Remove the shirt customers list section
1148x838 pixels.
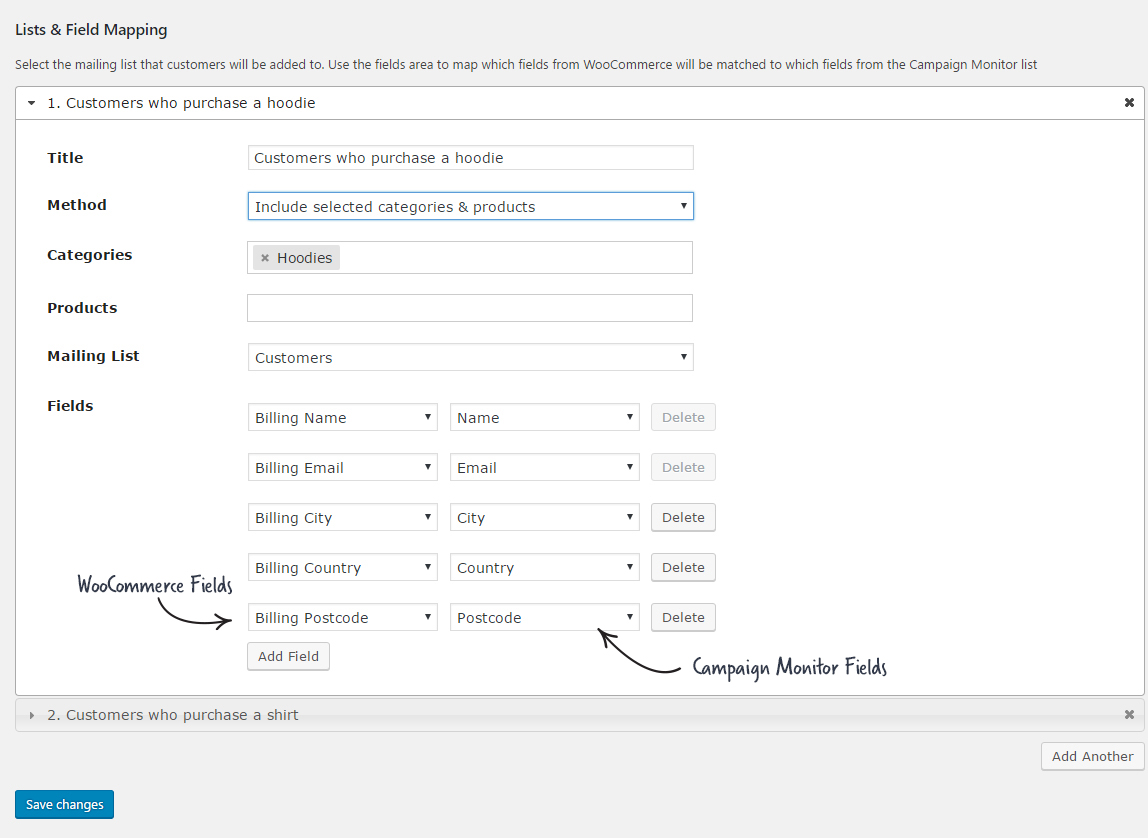tap(1129, 714)
